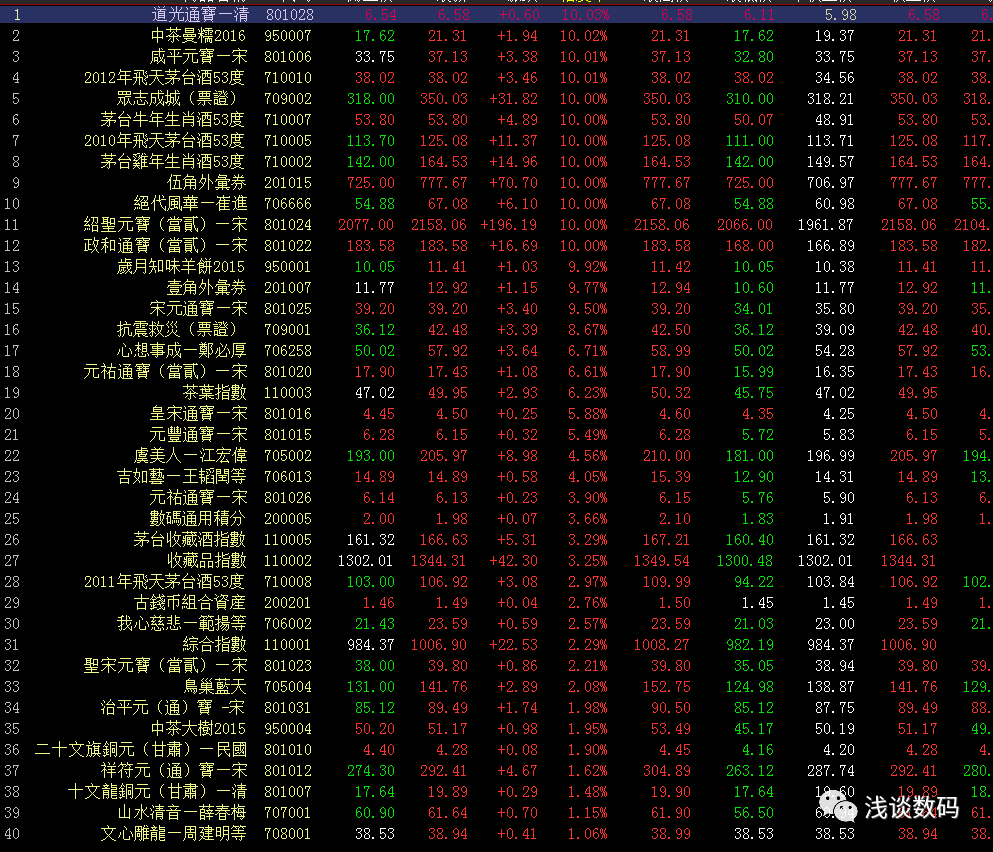The height and width of the screenshot is (852, 993).
Task: Select code 801023 聖宋元寶 row
Action: click(x=288, y=666)
